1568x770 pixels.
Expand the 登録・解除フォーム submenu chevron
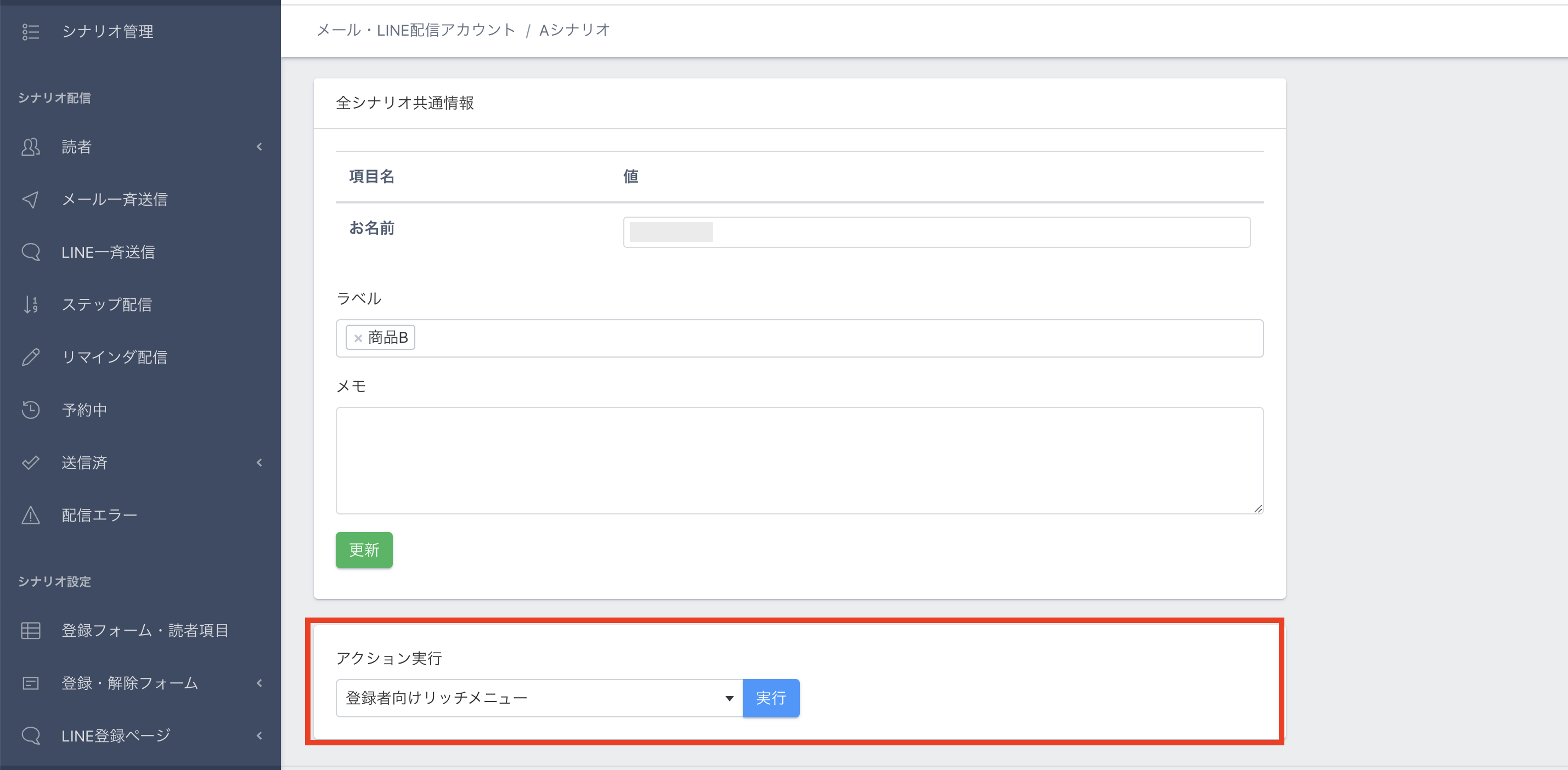(260, 683)
